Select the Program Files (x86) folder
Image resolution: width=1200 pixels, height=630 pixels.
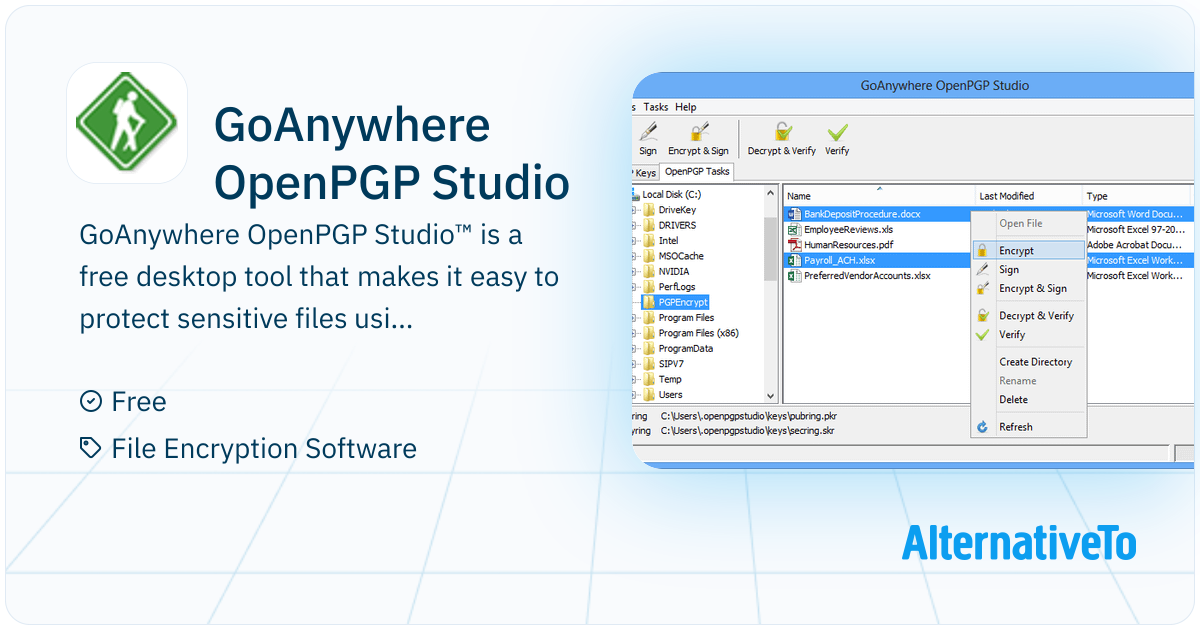[x=699, y=333]
